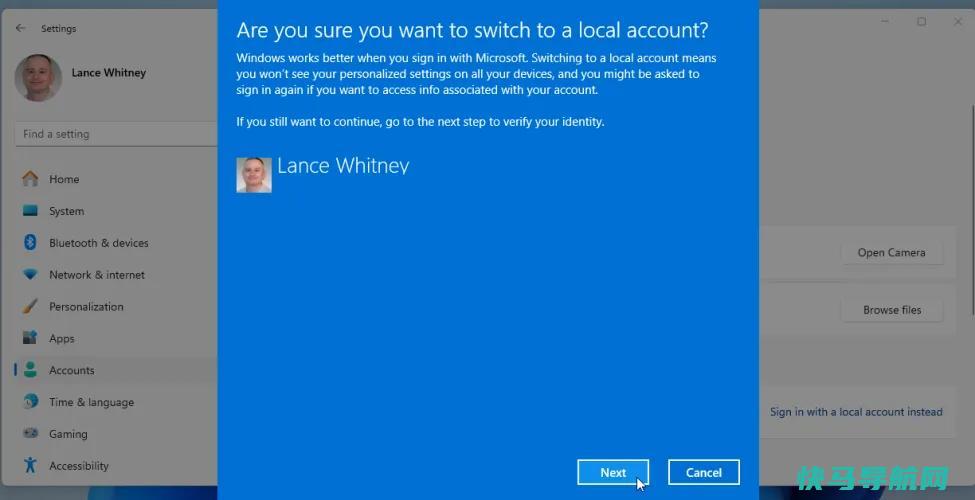The height and width of the screenshot is (500, 975).
Task: Click the Lance Whitney name in Settings sidebar
Action: point(109,73)
